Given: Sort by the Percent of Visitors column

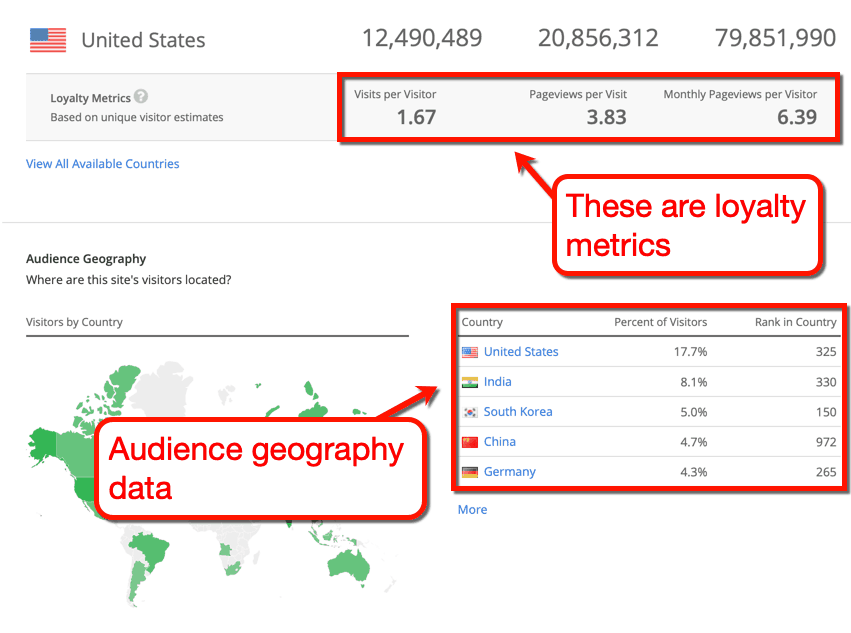Looking at the screenshot, I should point(663,322).
